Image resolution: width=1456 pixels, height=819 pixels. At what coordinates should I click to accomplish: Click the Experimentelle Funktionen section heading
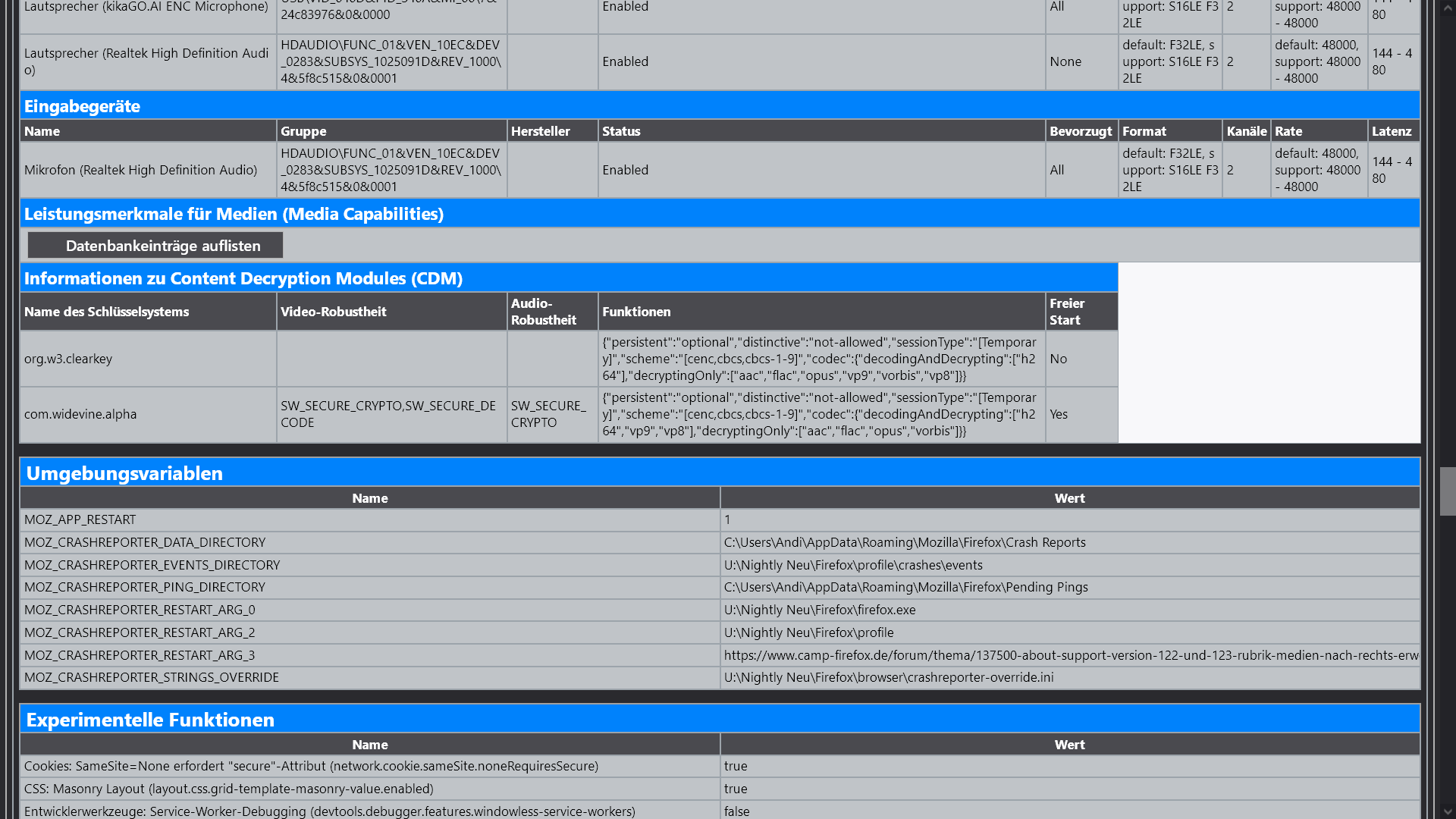[x=150, y=720]
